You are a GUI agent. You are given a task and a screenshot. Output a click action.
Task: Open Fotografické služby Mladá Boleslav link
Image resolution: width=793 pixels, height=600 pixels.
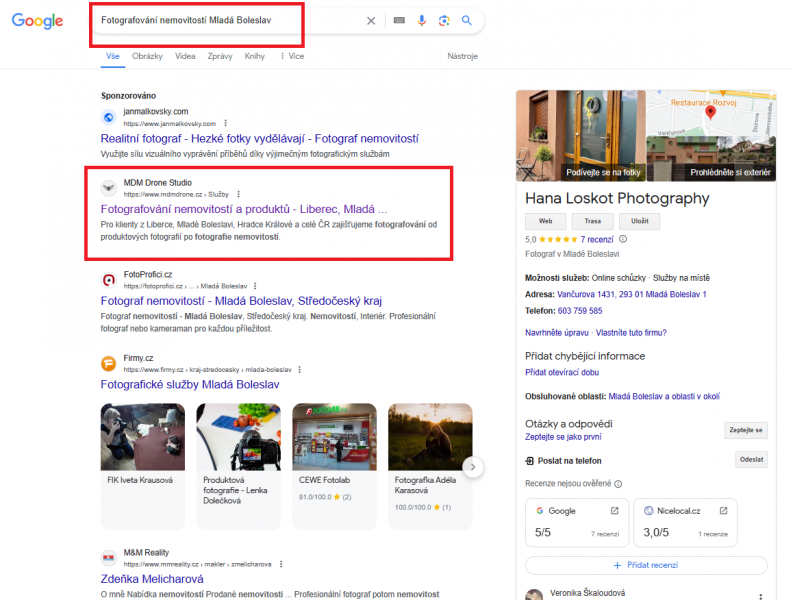[x=190, y=384]
